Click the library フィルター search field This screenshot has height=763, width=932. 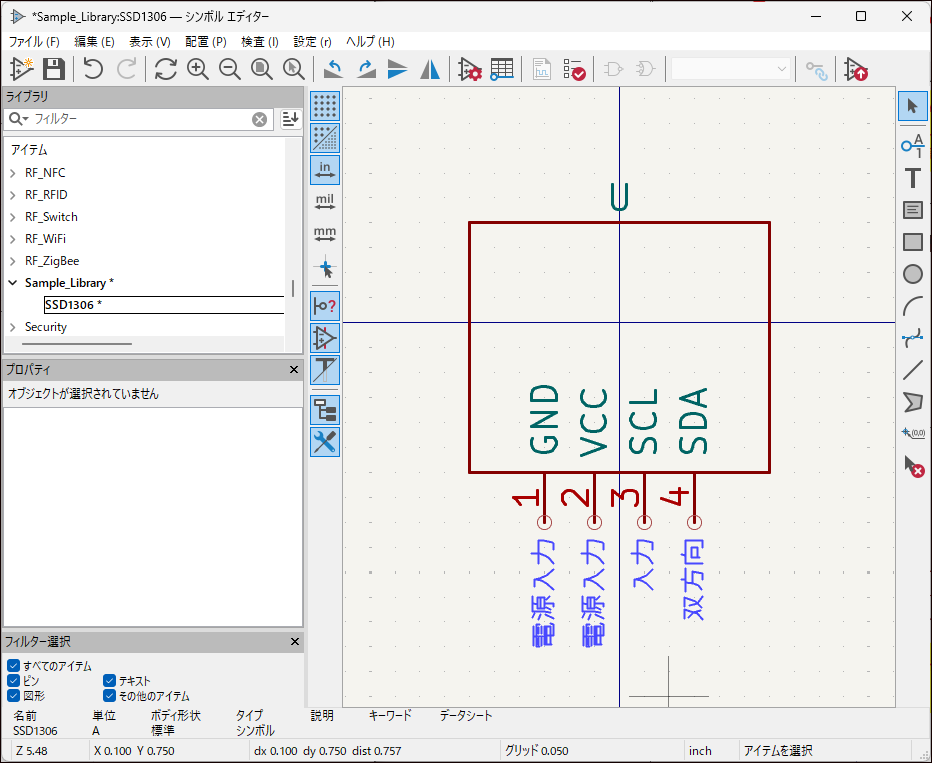[x=140, y=119]
